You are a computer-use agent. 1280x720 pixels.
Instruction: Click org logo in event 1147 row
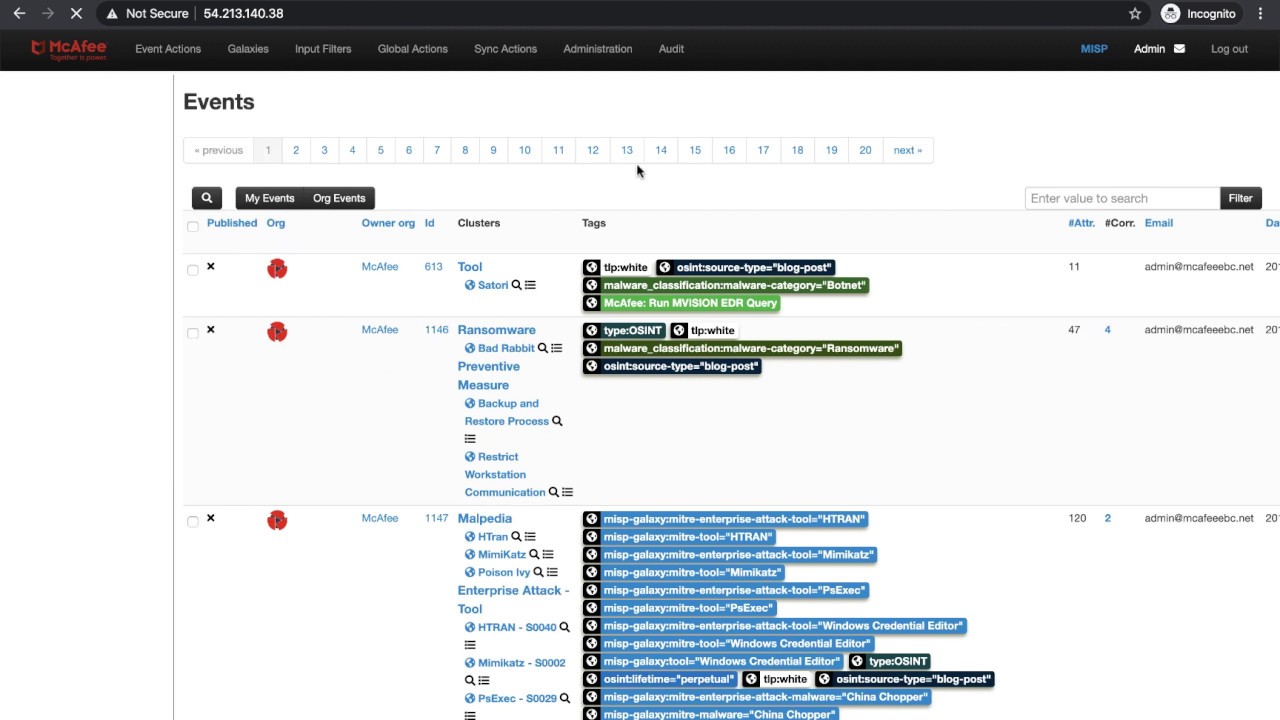[277, 520]
